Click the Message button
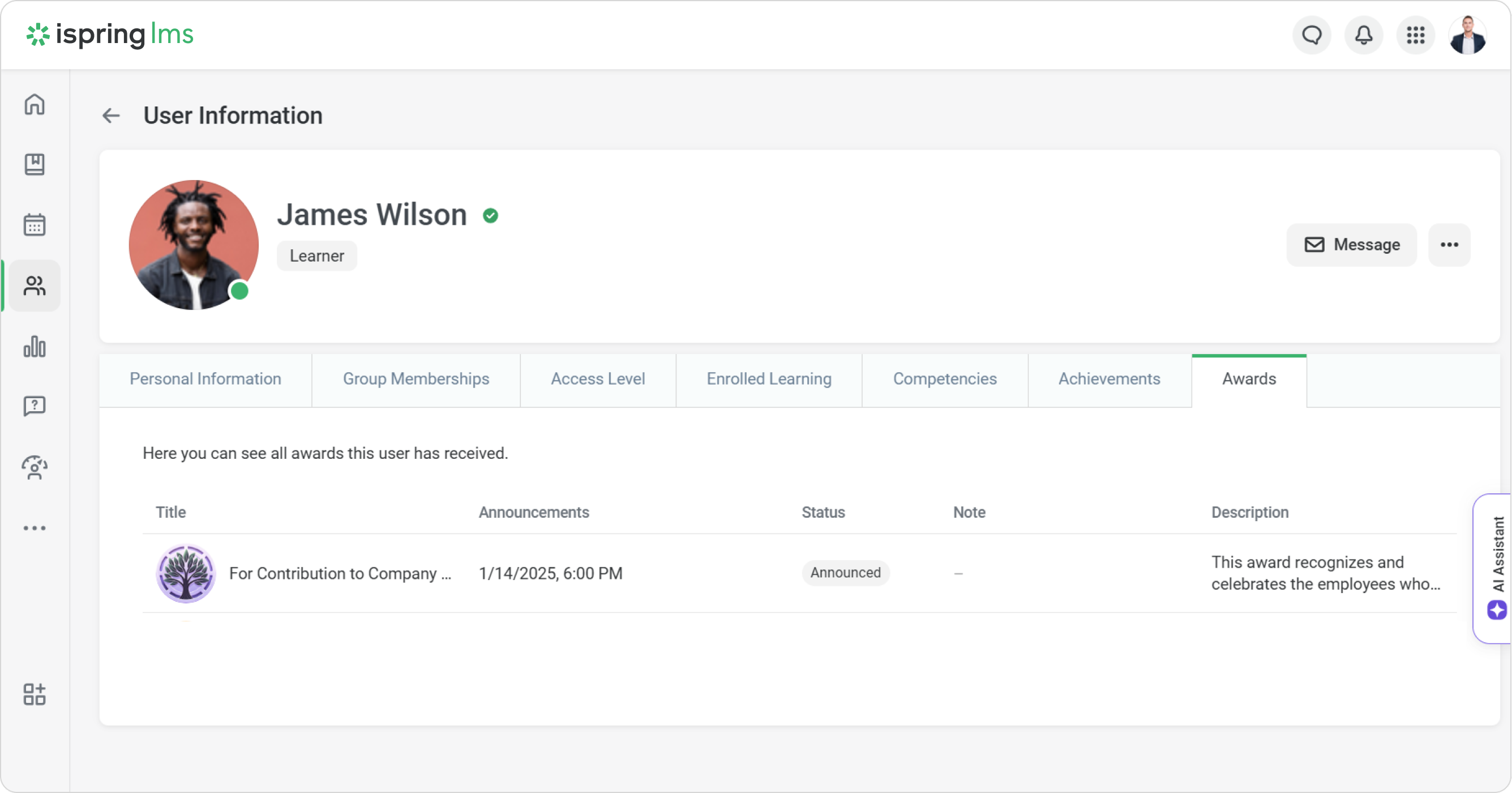Image resolution: width=1512 pixels, height=793 pixels. click(x=1352, y=245)
